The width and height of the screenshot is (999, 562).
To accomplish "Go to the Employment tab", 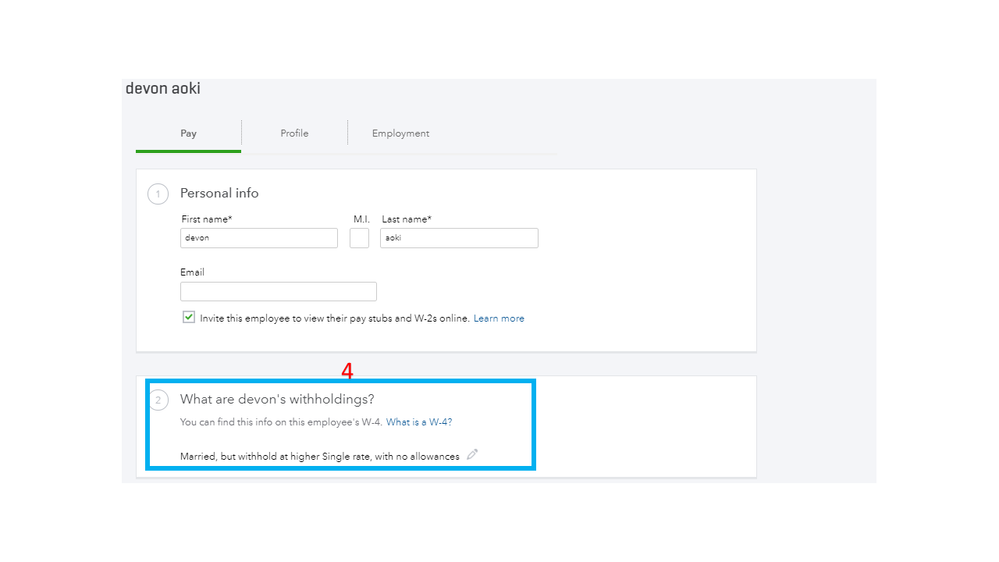I will click(x=400, y=134).
